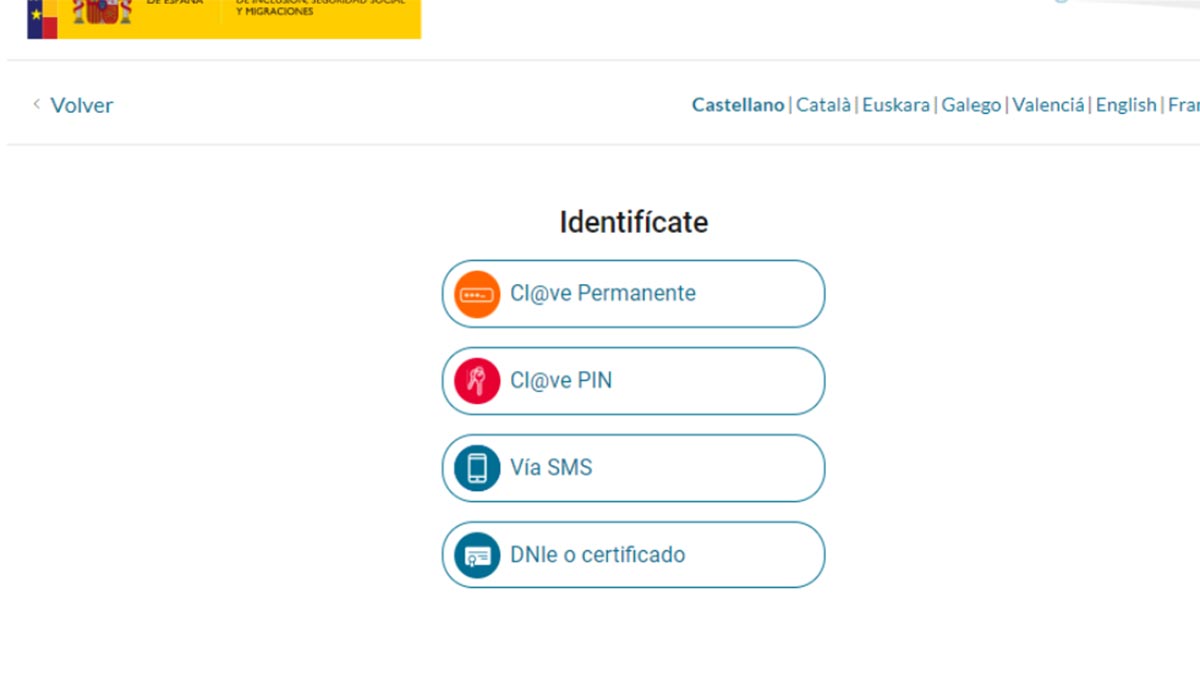Select Castellano language
The image size is (1200, 675).
[737, 105]
